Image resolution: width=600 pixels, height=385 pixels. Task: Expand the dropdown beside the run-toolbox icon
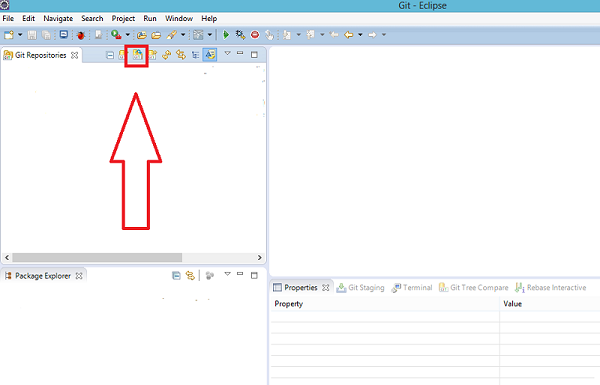click(x=128, y=35)
